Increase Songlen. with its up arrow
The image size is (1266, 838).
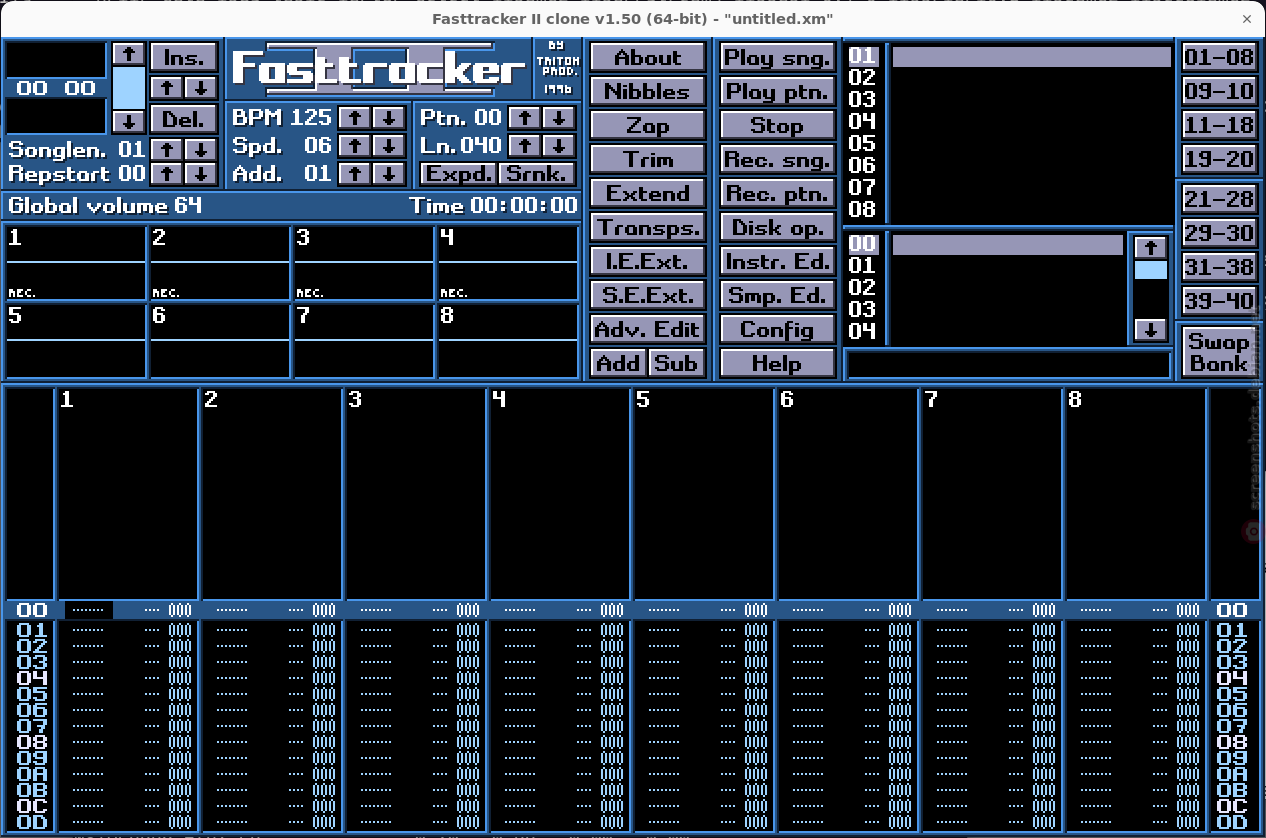point(167,149)
